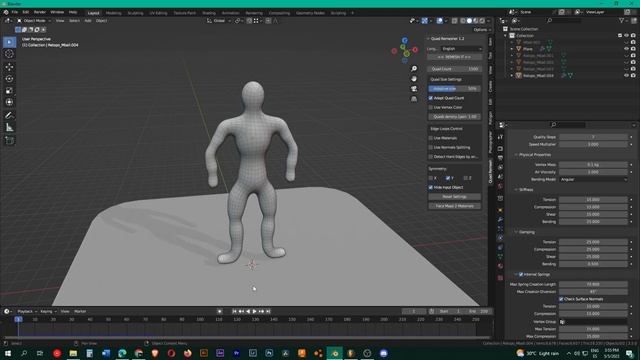Select the Scale tool in viewport toolbar
The image size is (640, 360).
pos(9,90)
